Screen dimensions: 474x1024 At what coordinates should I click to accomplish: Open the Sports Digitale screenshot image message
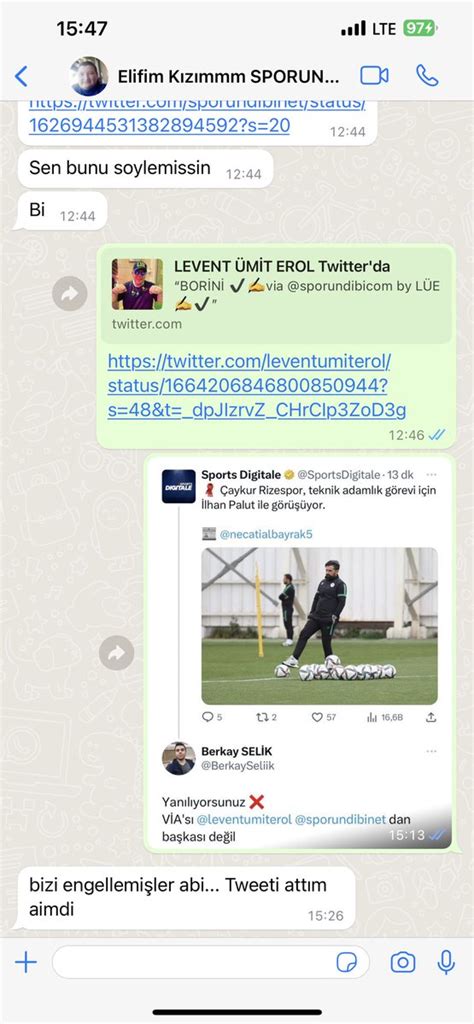(298, 653)
